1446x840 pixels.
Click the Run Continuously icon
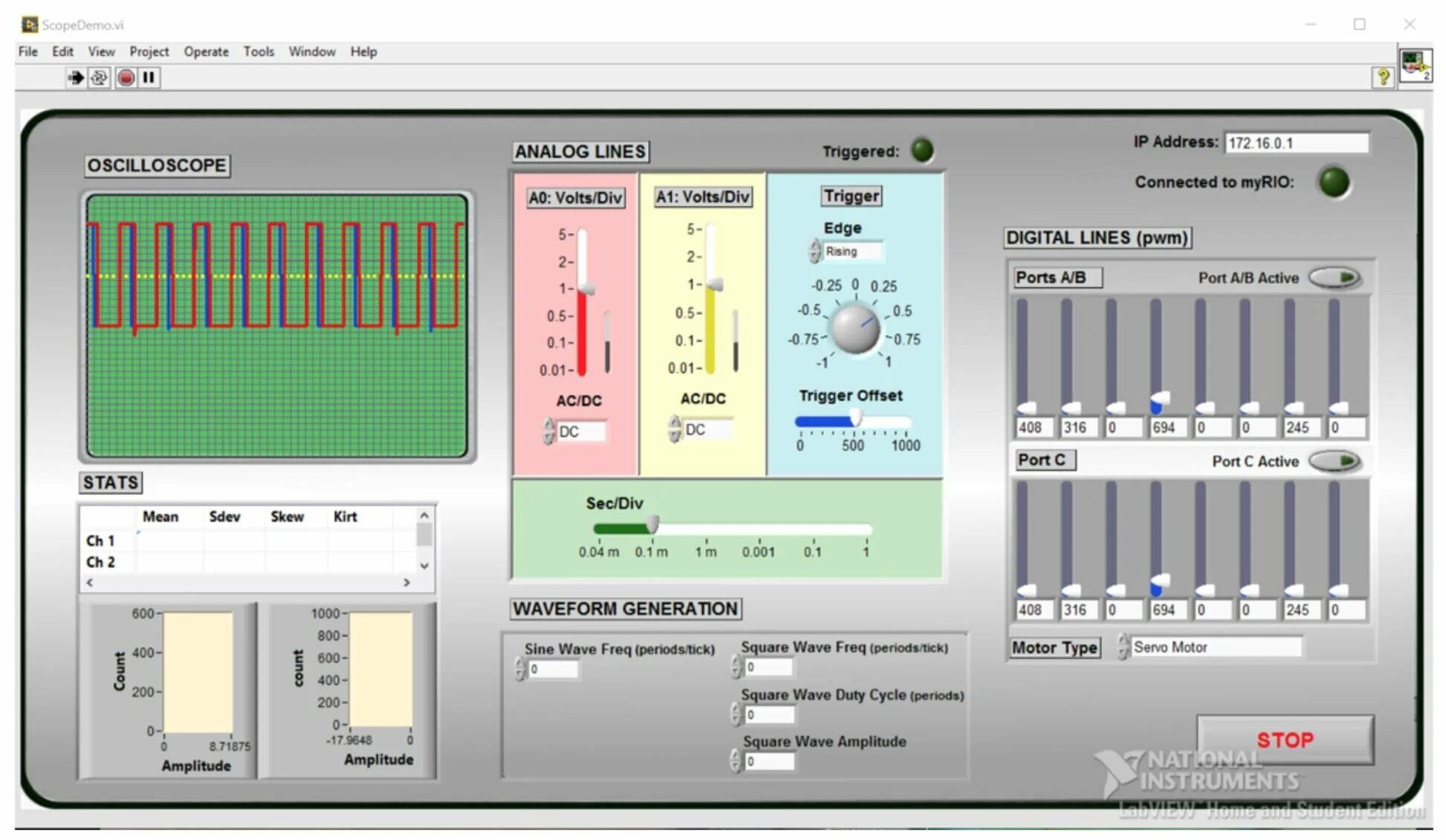coord(99,77)
